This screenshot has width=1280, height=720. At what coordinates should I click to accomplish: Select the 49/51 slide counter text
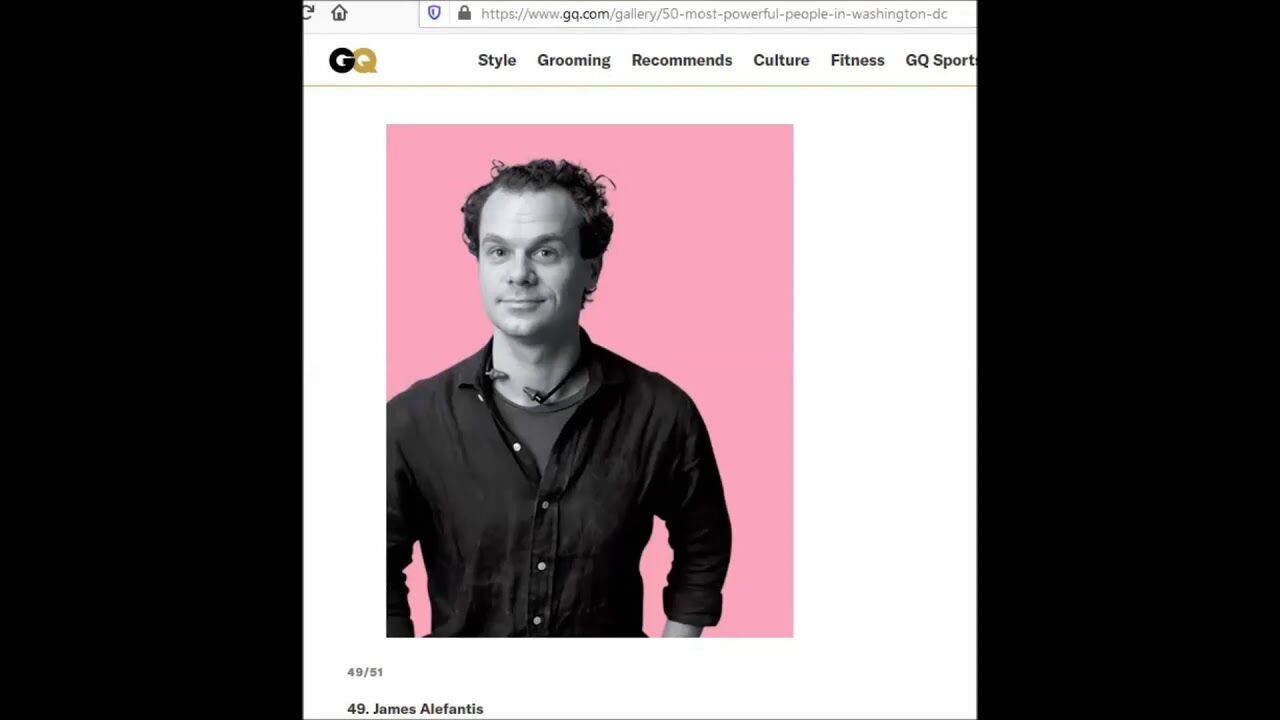[365, 672]
